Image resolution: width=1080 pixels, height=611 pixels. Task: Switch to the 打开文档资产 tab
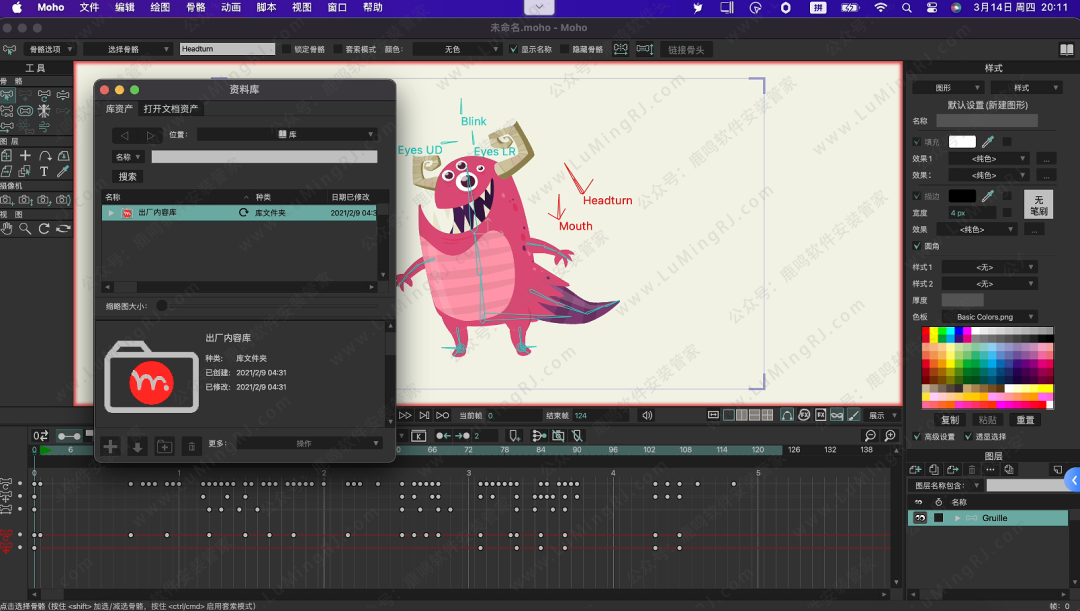170,108
